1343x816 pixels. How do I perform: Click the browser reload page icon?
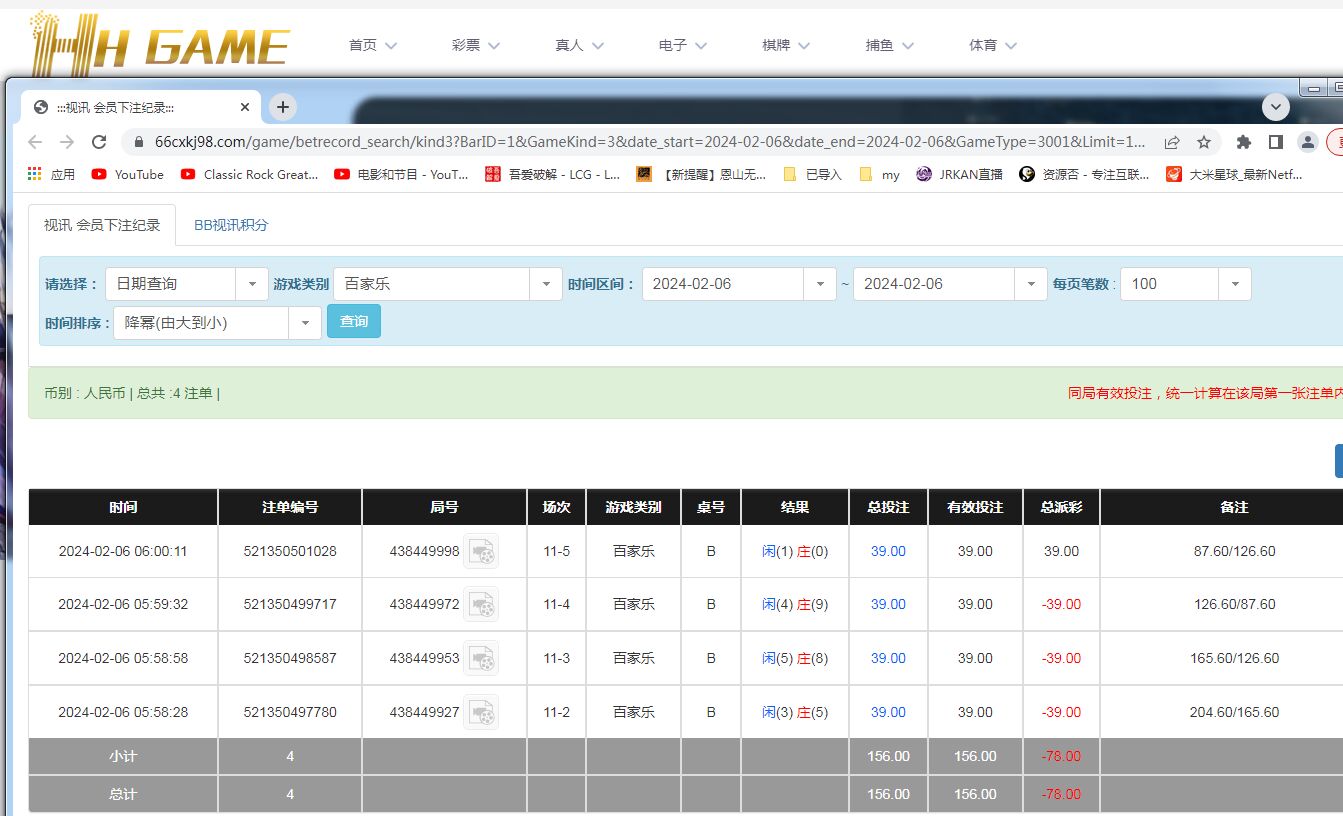coord(98,142)
